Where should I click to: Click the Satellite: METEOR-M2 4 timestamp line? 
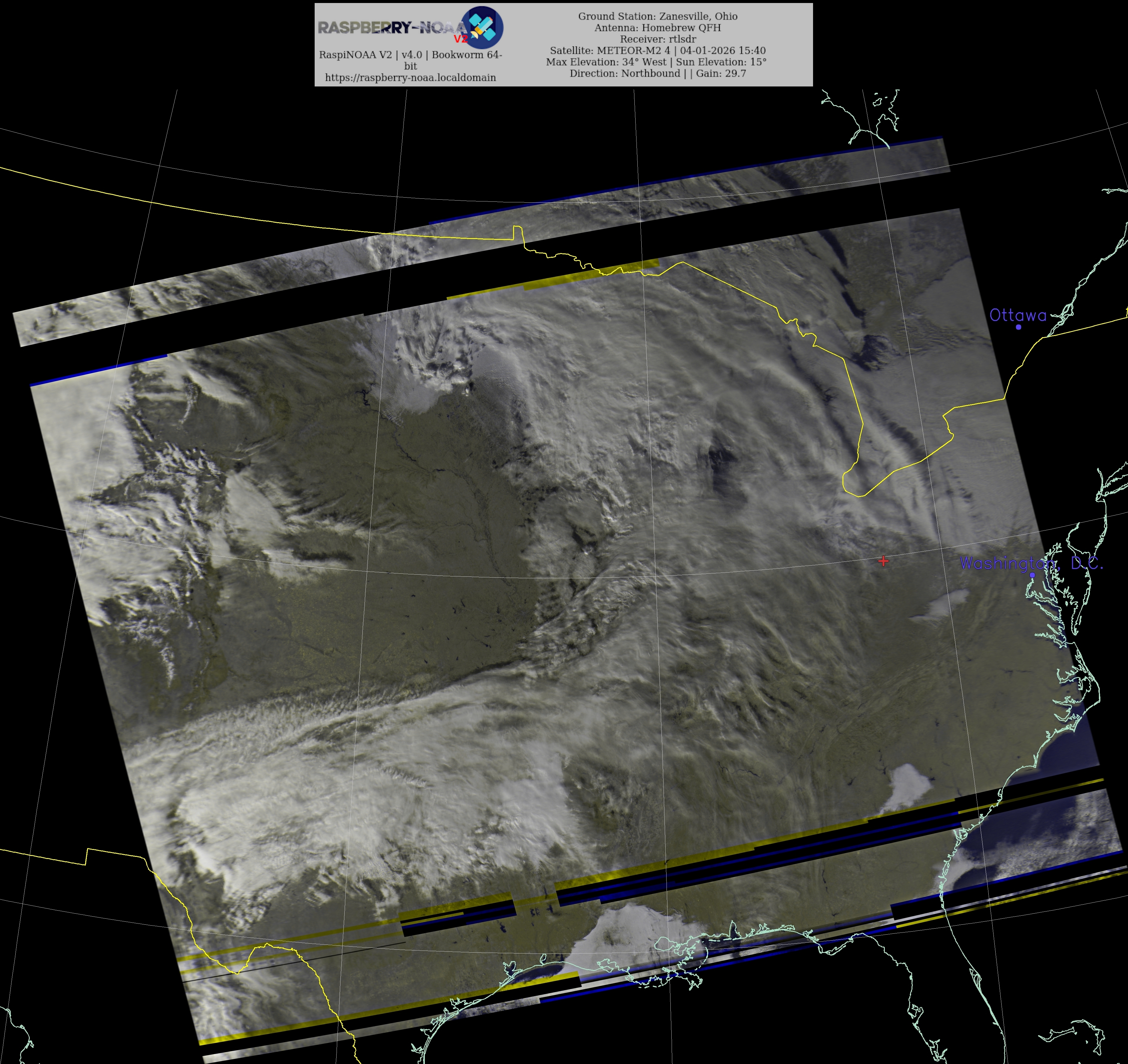pyautogui.click(x=658, y=50)
